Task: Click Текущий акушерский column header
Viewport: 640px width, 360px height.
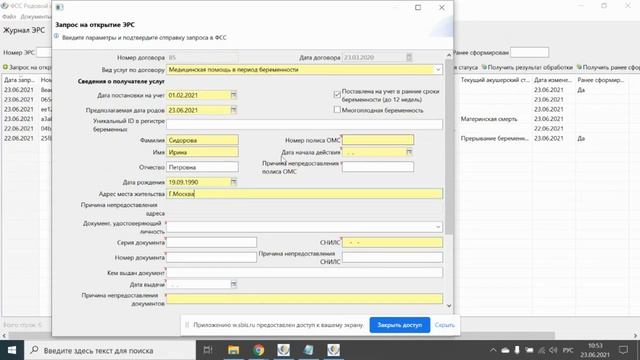Action: click(x=495, y=80)
